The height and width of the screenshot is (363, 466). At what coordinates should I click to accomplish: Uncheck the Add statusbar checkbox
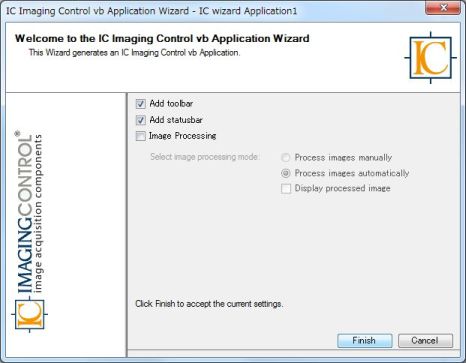[x=141, y=120]
